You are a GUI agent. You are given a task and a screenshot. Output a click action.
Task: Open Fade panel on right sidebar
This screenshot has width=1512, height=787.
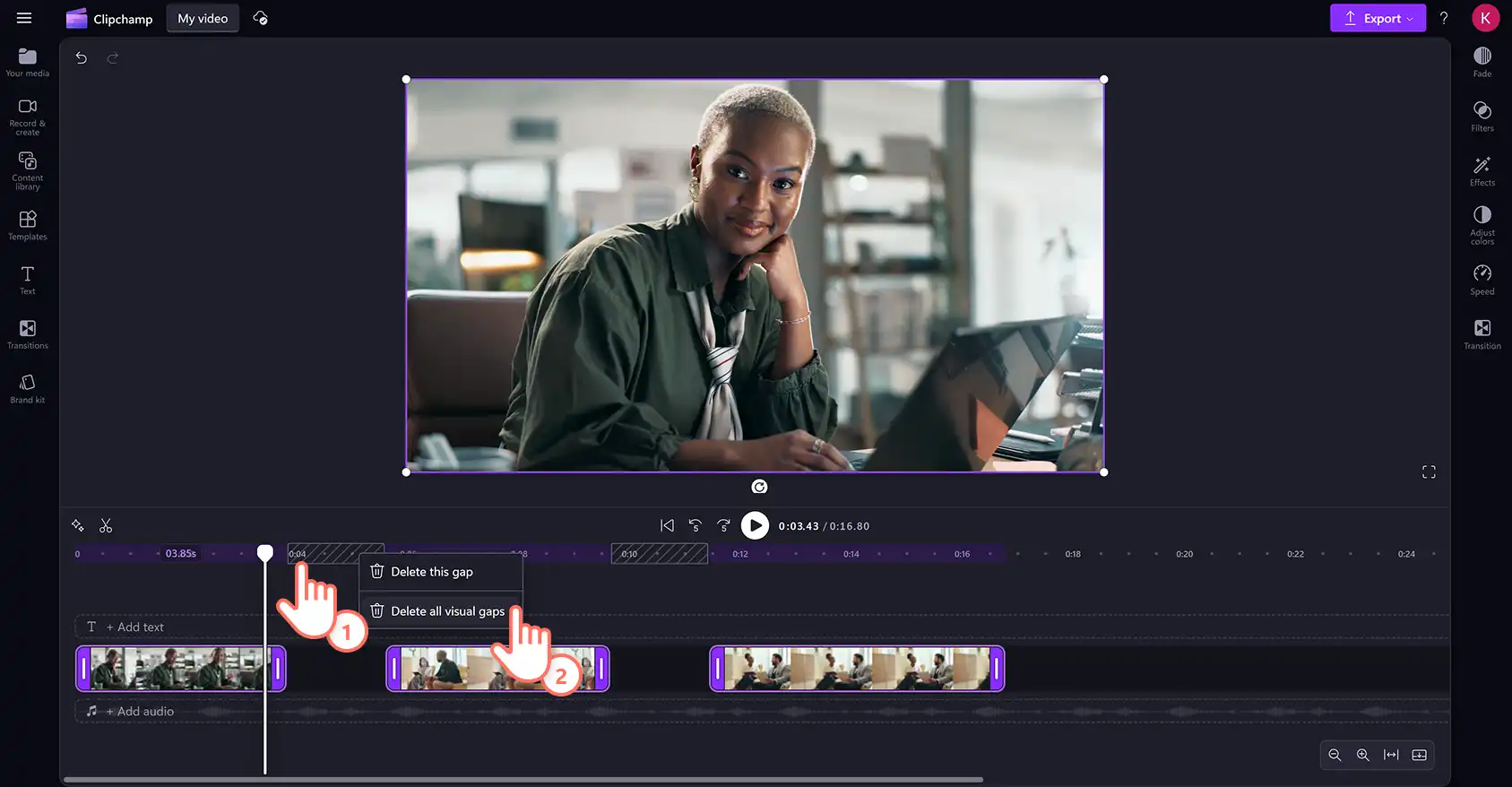[1482, 63]
